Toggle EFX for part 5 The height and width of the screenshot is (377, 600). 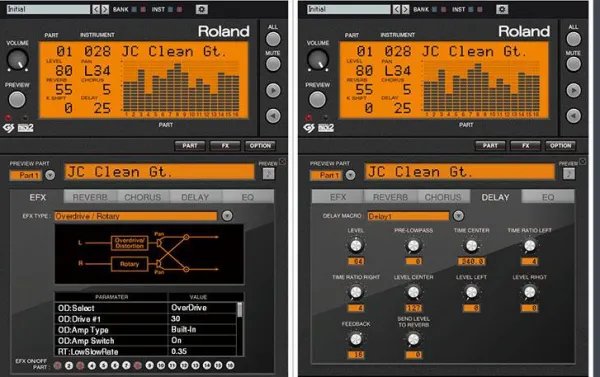pyautogui.click(x=103, y=366)
